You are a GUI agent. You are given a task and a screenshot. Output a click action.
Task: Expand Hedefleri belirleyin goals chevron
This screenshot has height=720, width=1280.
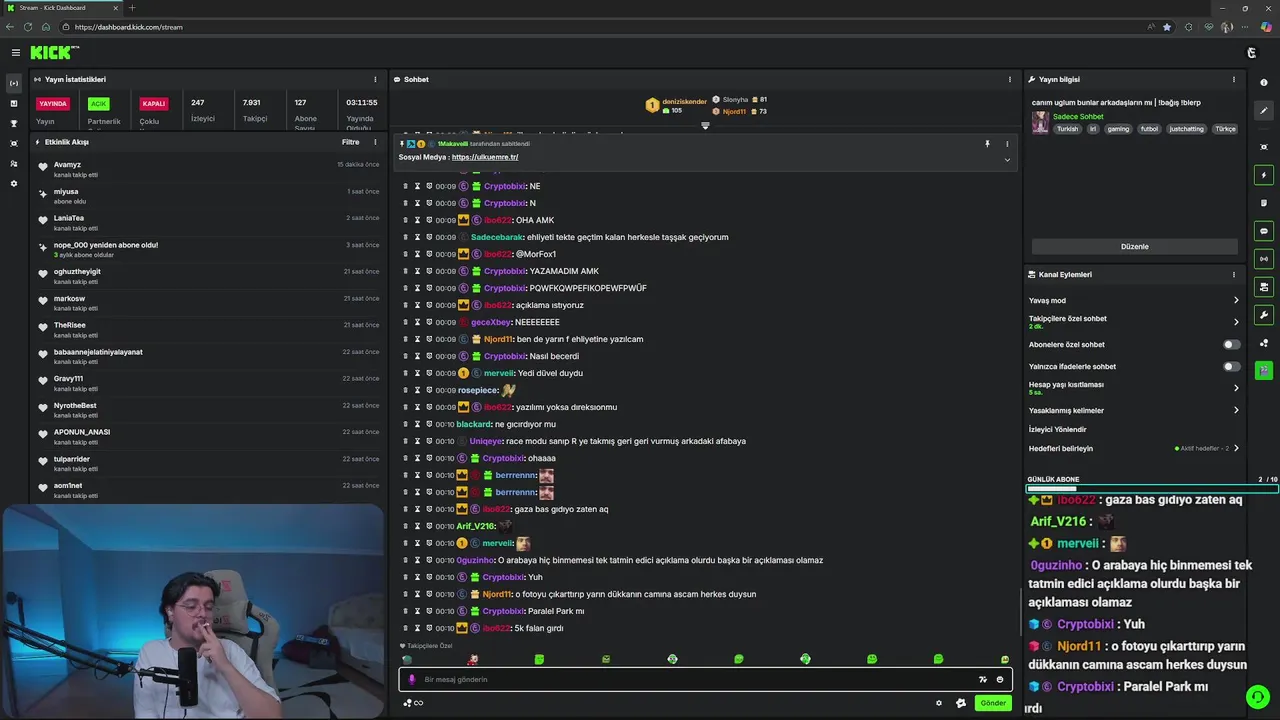[1236, 448]
